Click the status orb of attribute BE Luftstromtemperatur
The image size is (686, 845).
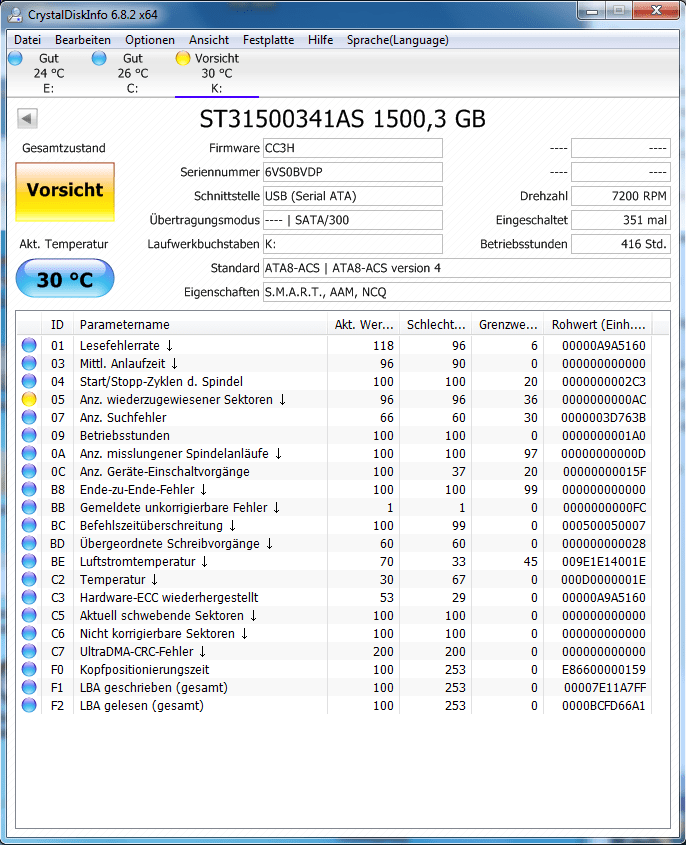(29, 561)
